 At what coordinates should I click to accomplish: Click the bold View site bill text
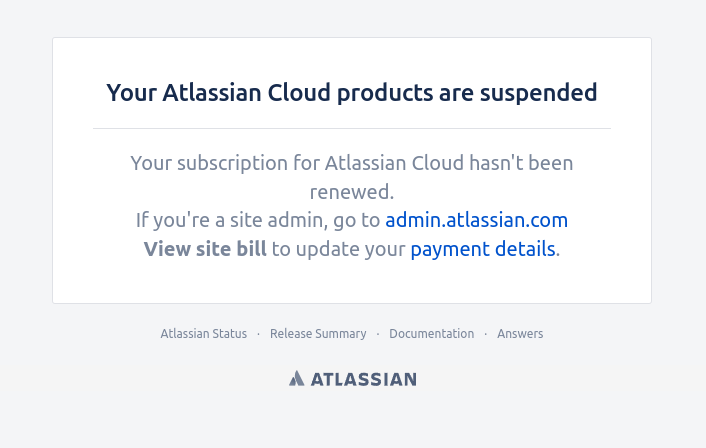[205, 249]
